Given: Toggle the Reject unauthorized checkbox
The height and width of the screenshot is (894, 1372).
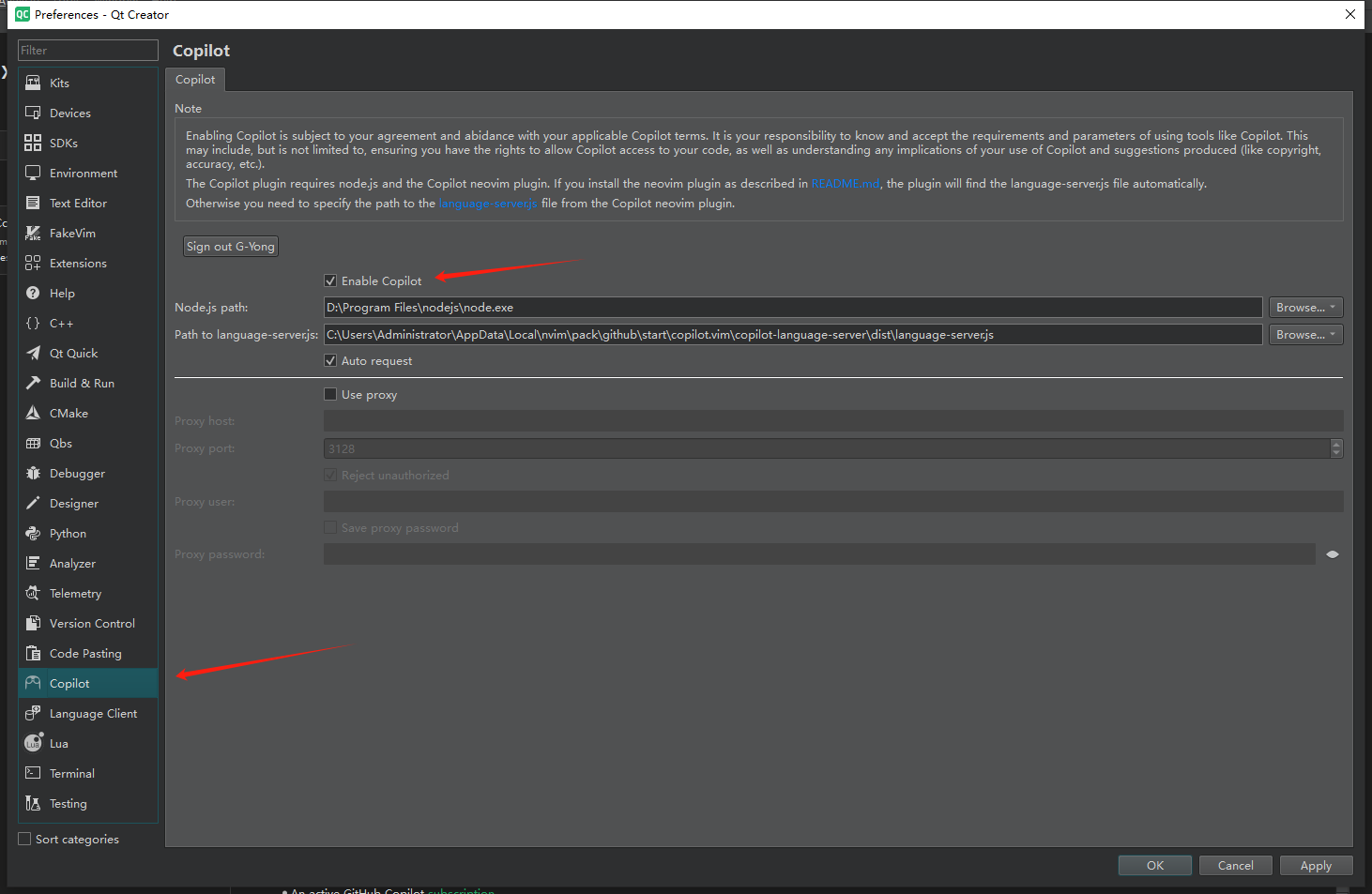Looking at the screenshot, I should tap(330, 475).
